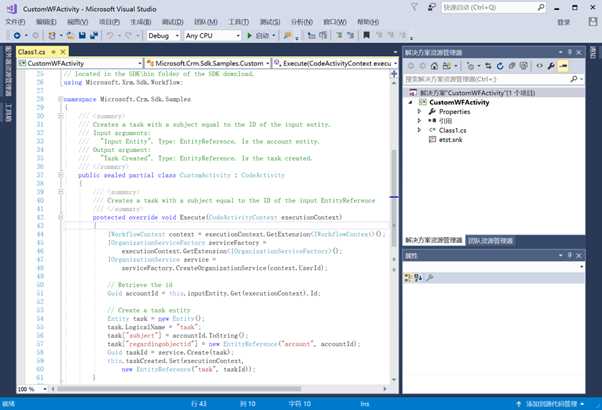Switch to the Team Explorer tab below Solution Explorer

coord(490,241)
